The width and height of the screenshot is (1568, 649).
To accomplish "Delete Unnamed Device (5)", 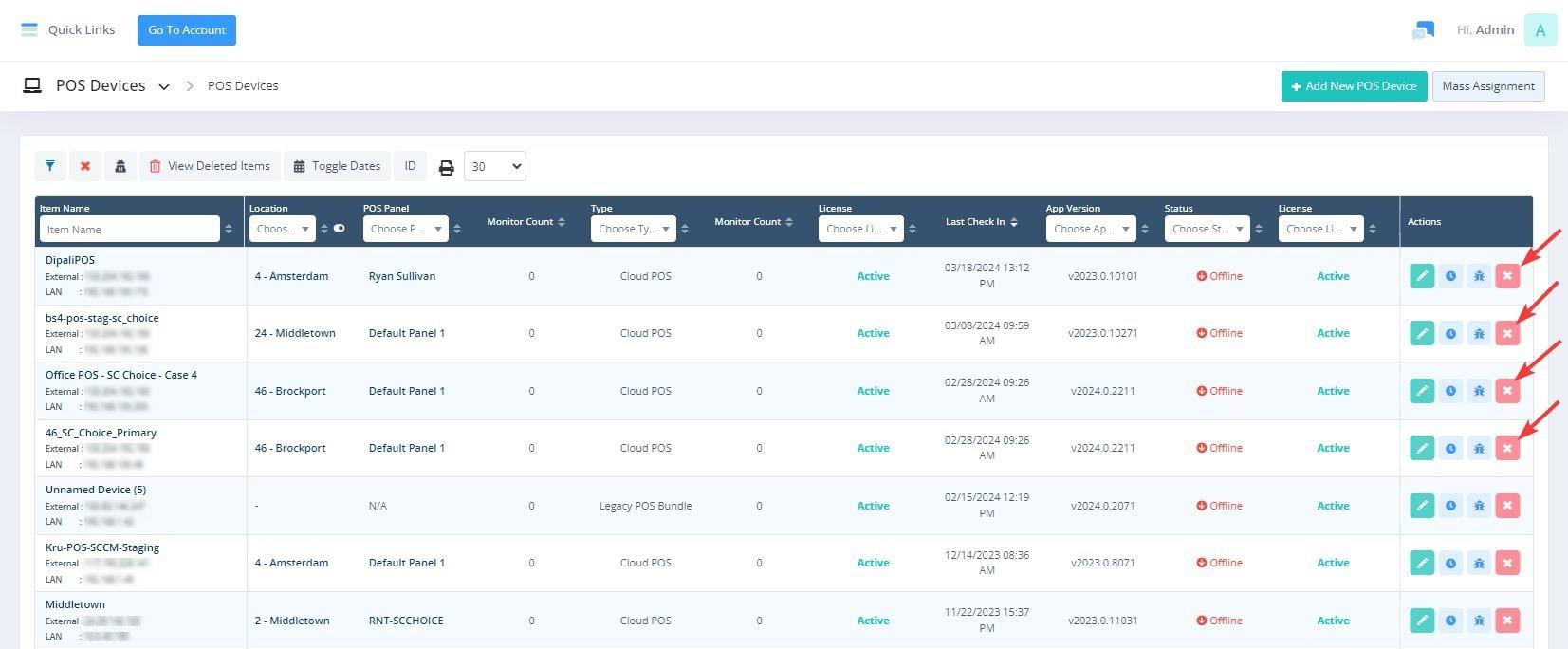I will (x=1507, y=506).
